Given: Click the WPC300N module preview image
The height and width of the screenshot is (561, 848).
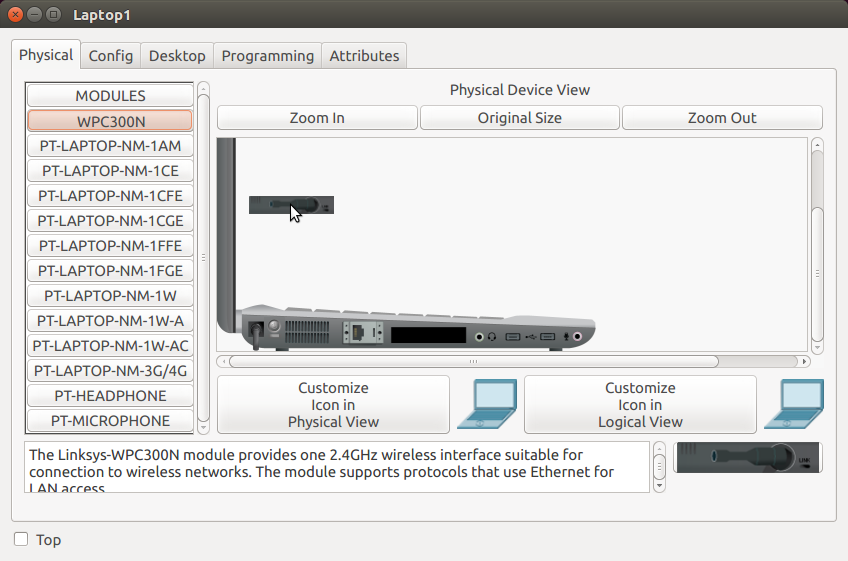Looking at the screenshot, I should [748, 457].
